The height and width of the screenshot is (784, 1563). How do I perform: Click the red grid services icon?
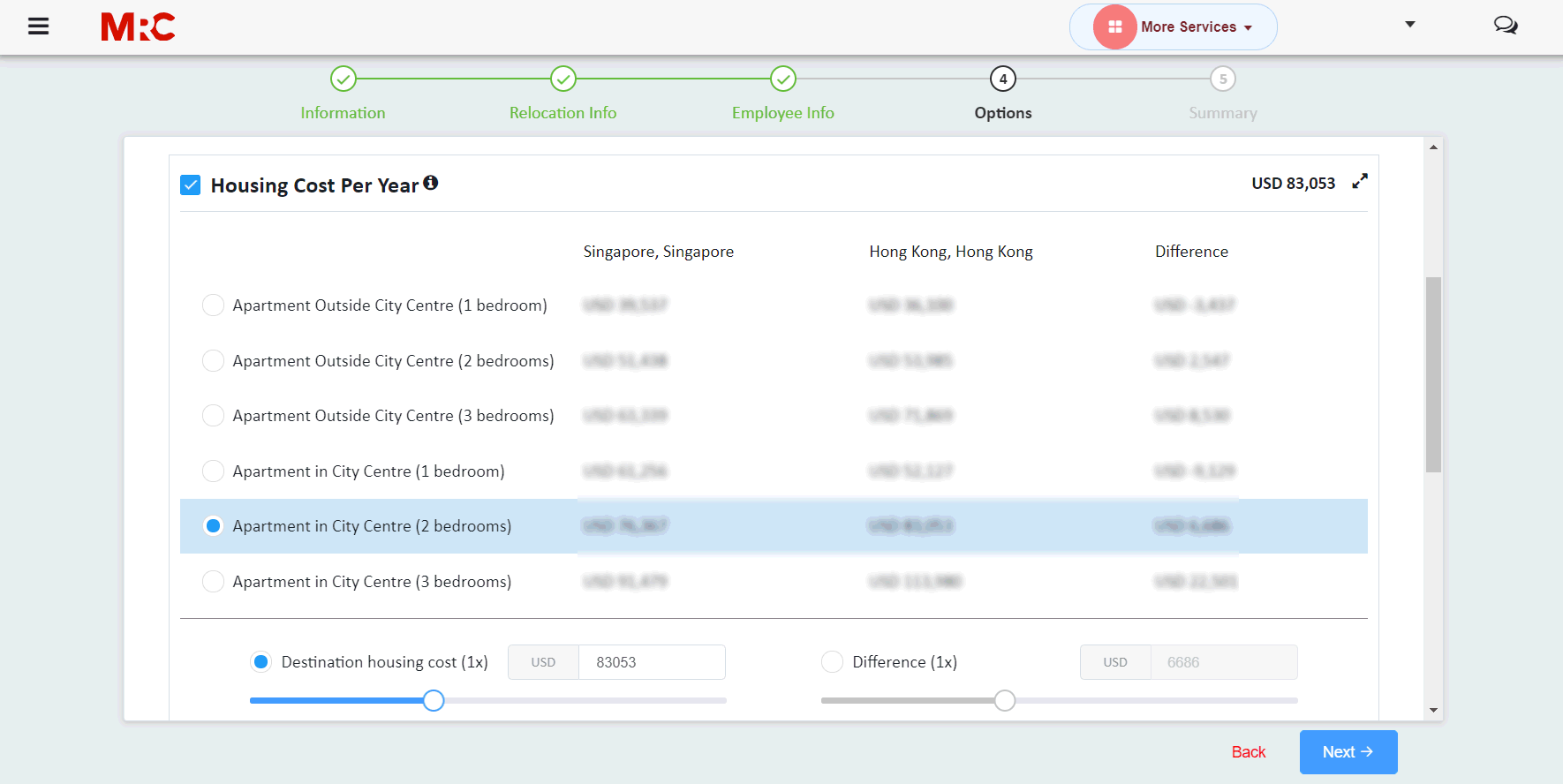1114,26
